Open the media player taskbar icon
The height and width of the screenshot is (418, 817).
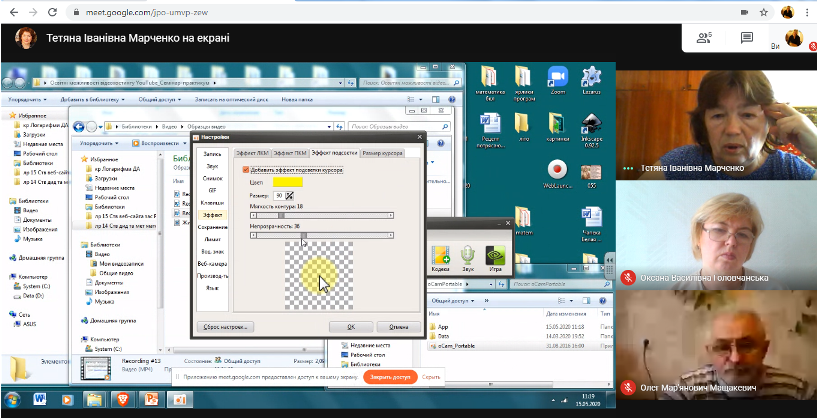67,400
